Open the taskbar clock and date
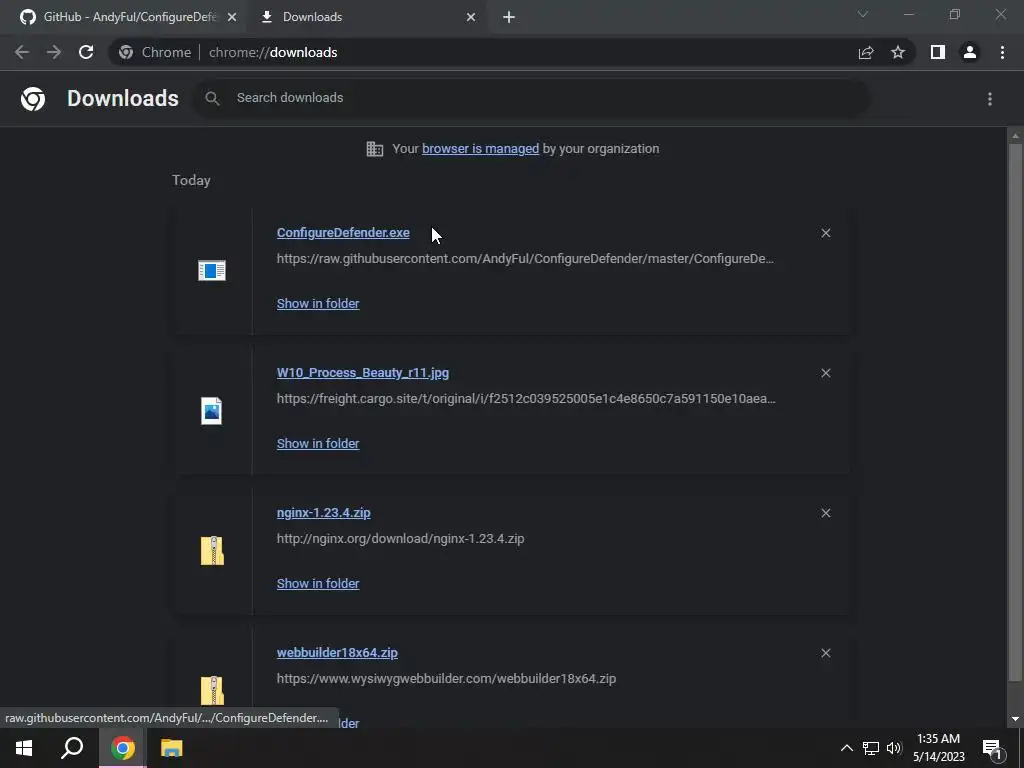The height and width of the screenshot is (768, 1024). (938, 748)
